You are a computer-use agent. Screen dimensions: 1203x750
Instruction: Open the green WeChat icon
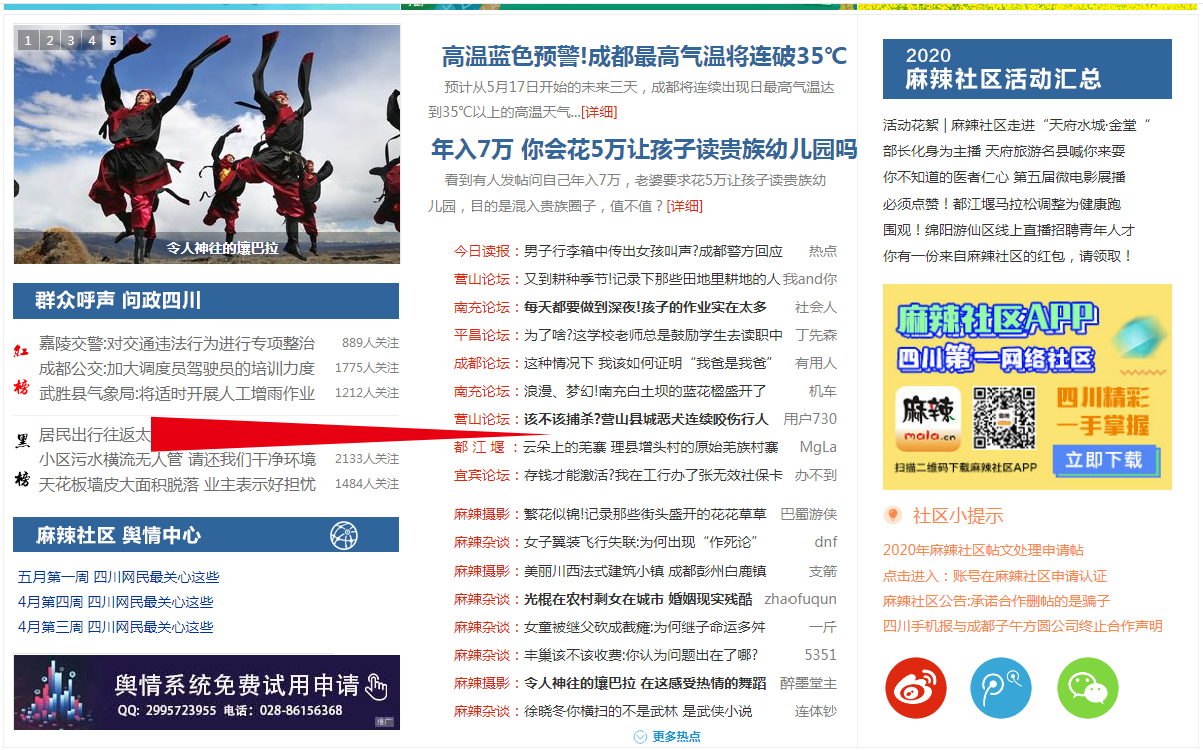pos(1088,688)
